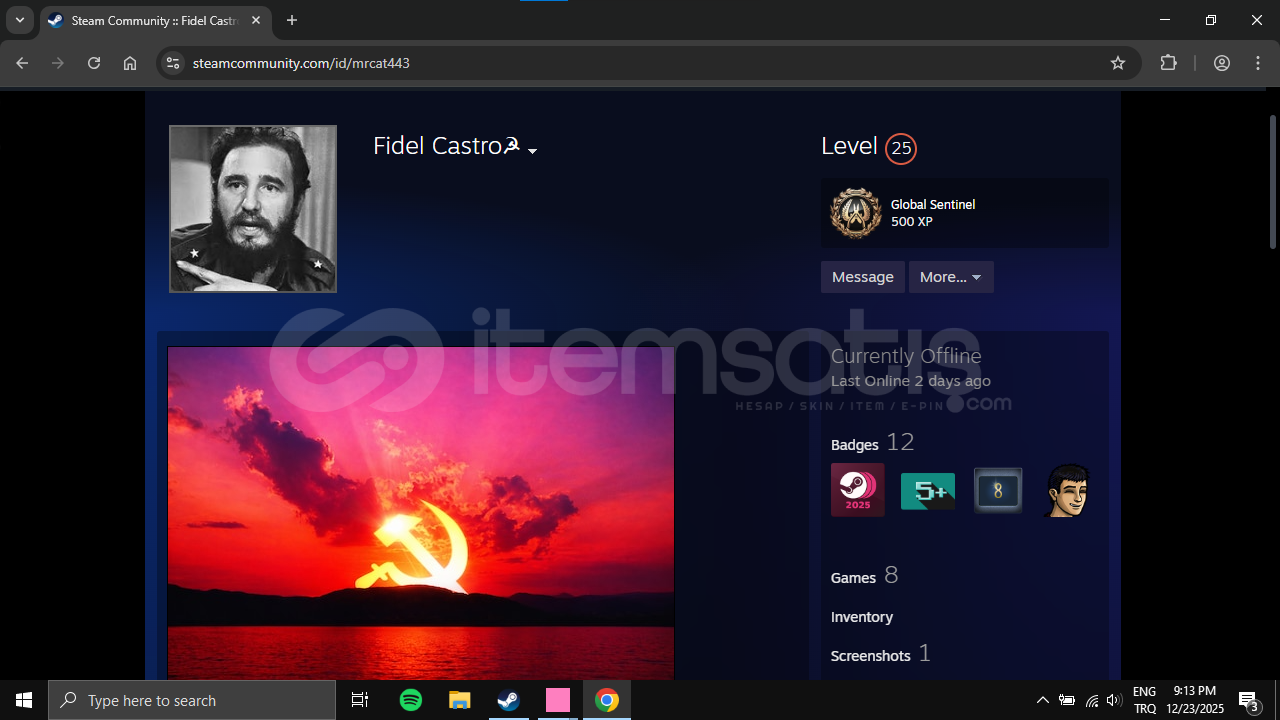1280x720 pixels.
Task: Open Chrome extensions puzzle icon
Action: (1168, 63)
